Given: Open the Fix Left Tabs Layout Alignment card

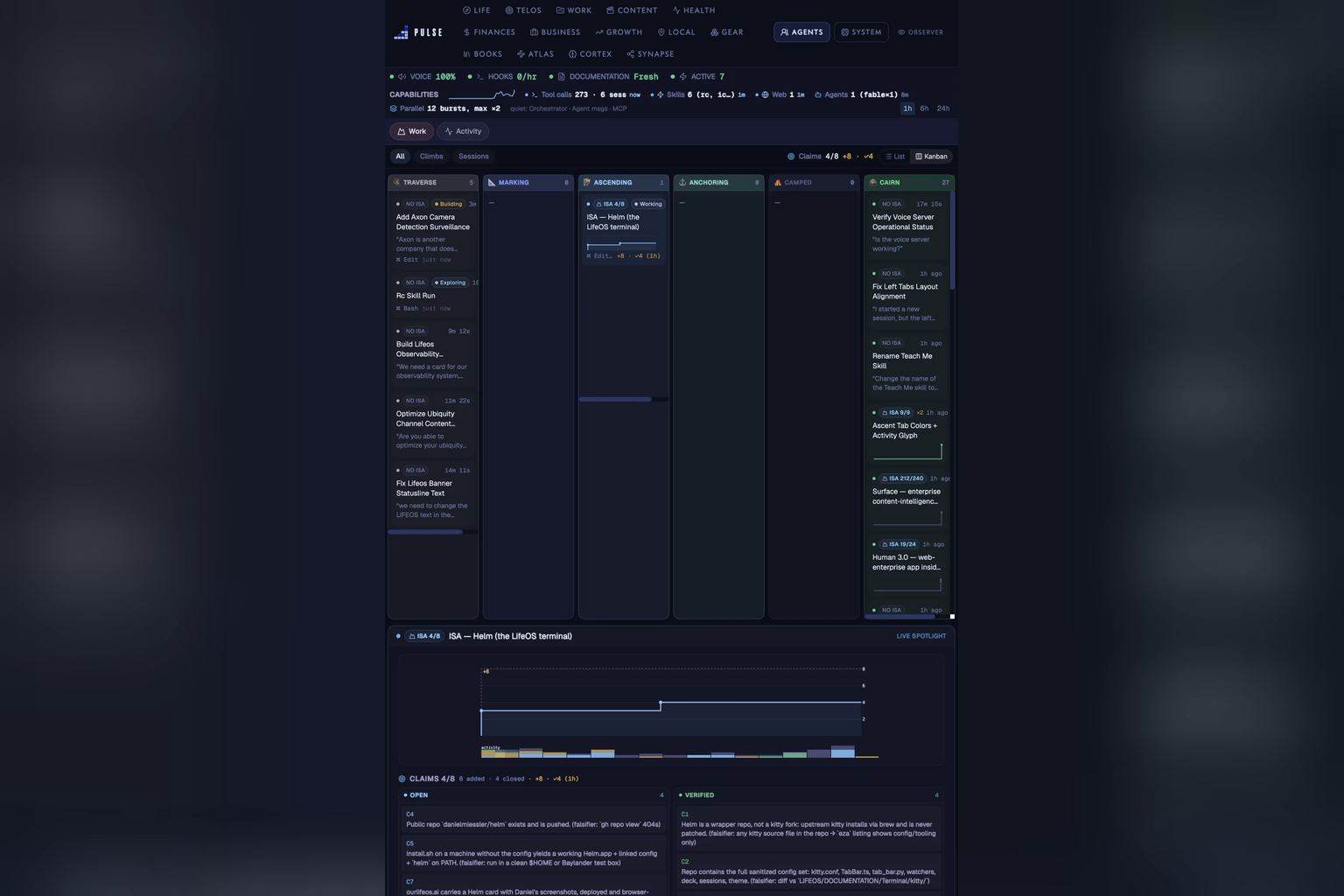Looking at the screenshot, I should click(x=906, y=296).
